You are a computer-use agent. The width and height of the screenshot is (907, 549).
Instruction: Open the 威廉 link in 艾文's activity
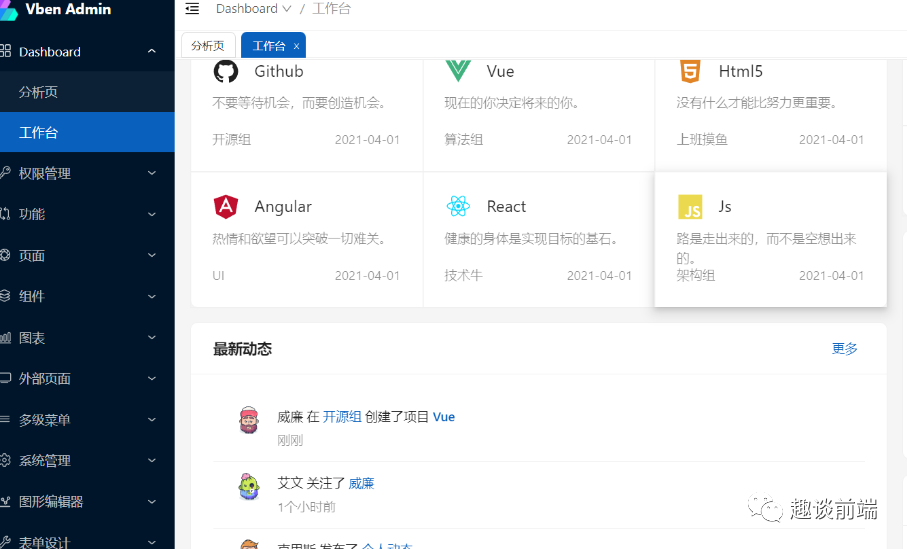[x=361, y=483]
